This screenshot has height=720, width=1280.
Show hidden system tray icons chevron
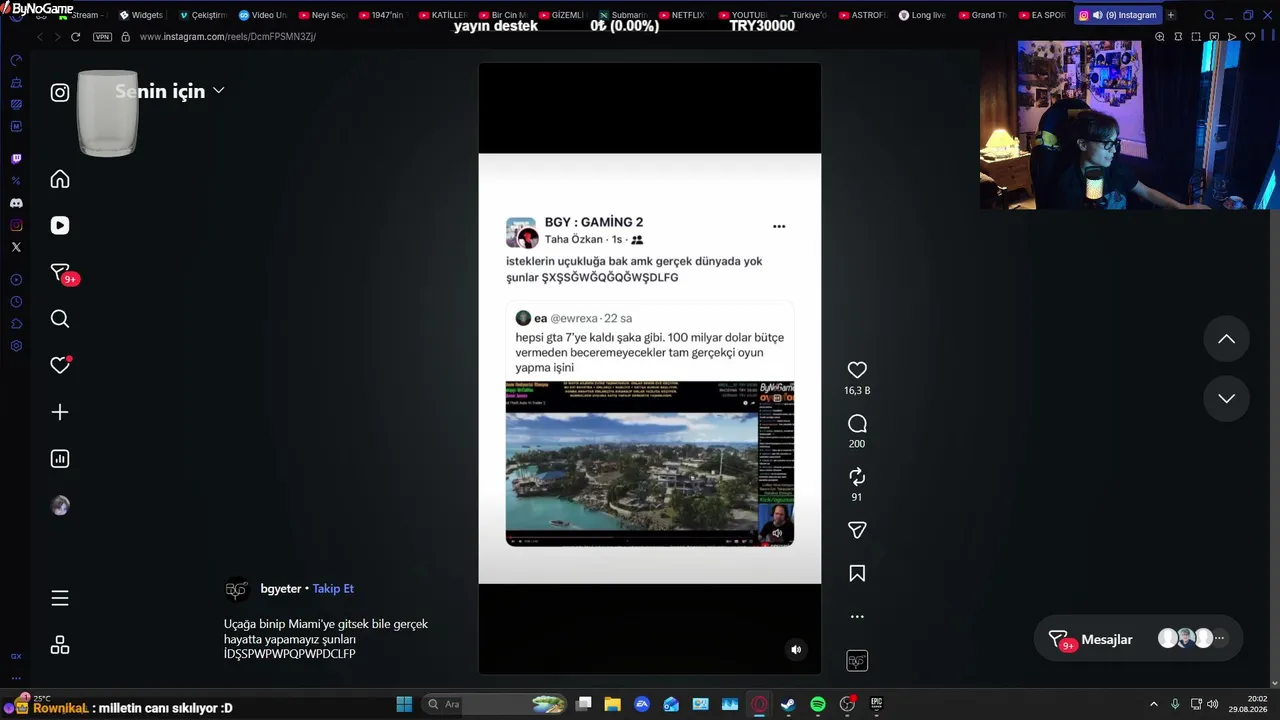click(x=1153, y=704)
